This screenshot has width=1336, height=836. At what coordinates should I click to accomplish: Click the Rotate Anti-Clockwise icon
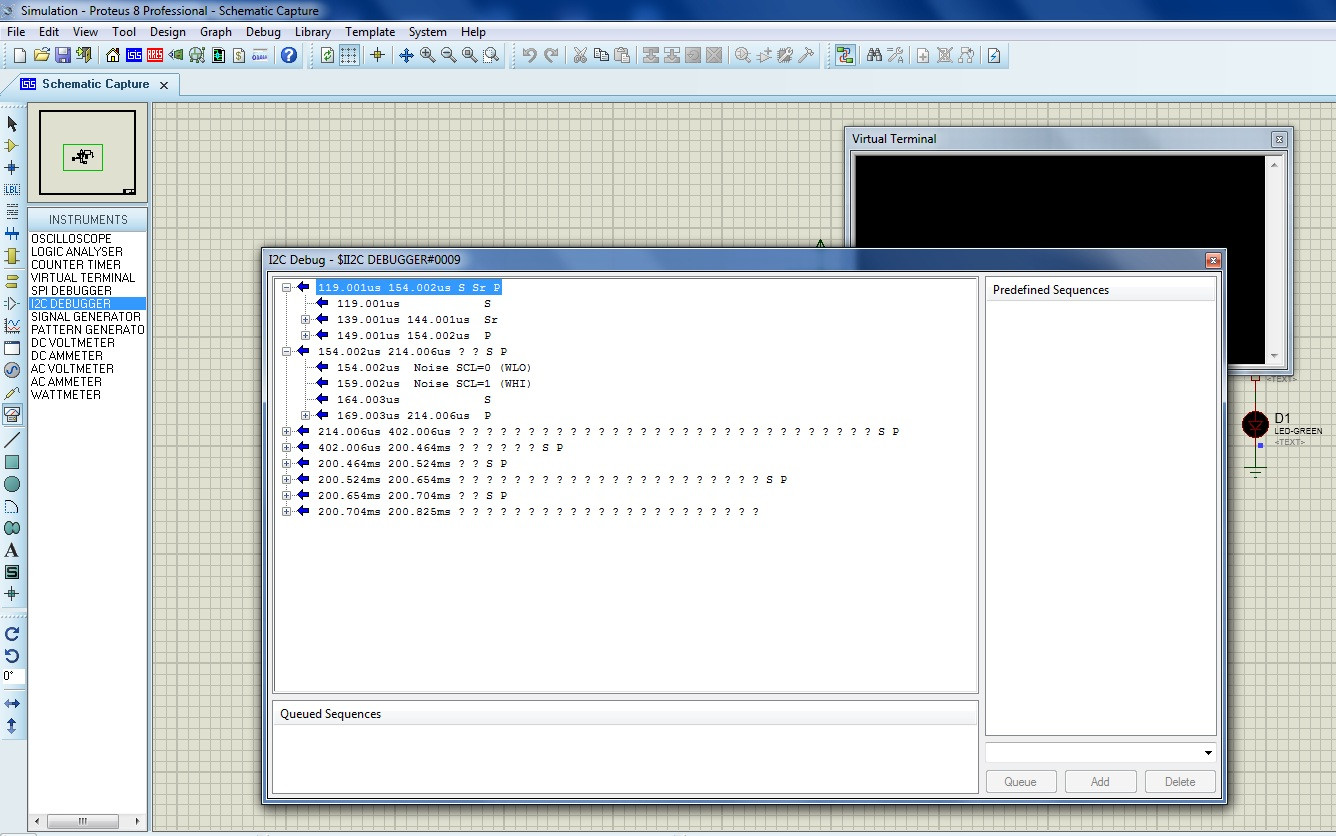pos(12,656)
